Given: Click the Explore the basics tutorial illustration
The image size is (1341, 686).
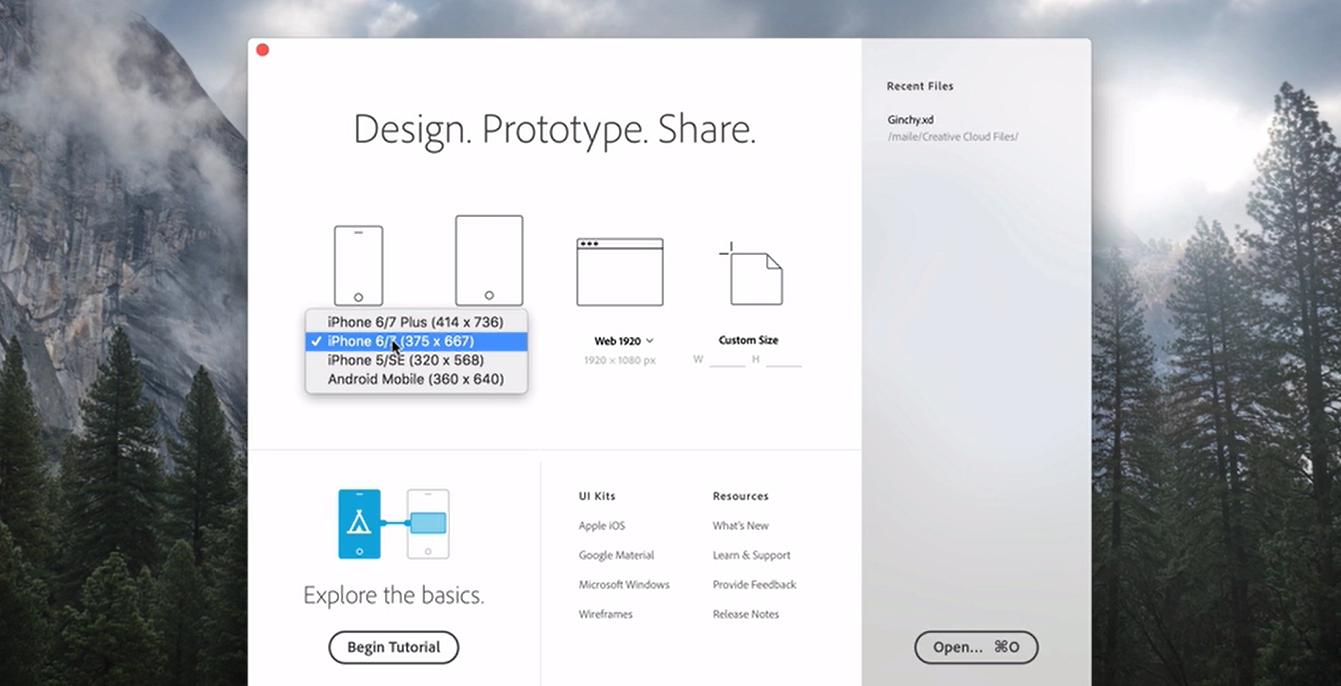Looking at the screenshot, I should 394,524.
